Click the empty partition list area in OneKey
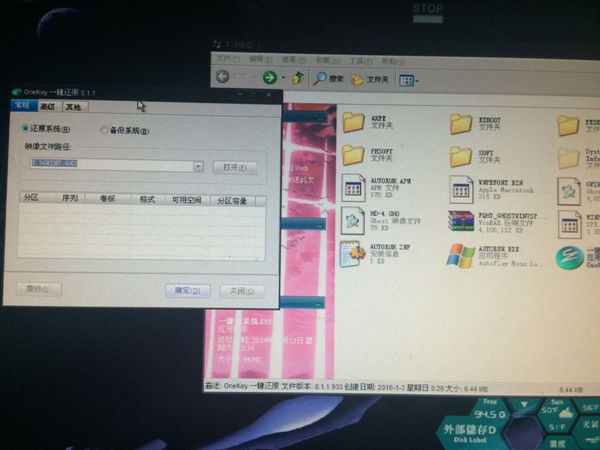 pyautogui.click(x=141, y=232)
